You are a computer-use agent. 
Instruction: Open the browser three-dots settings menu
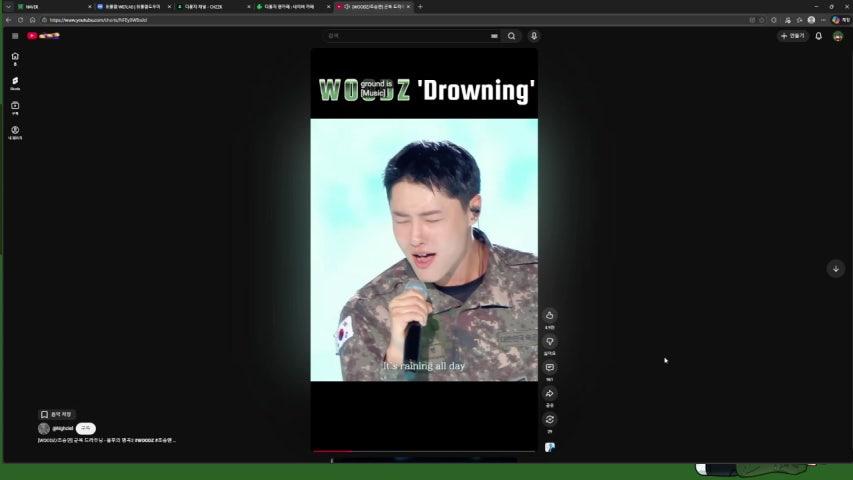[823, 20]
